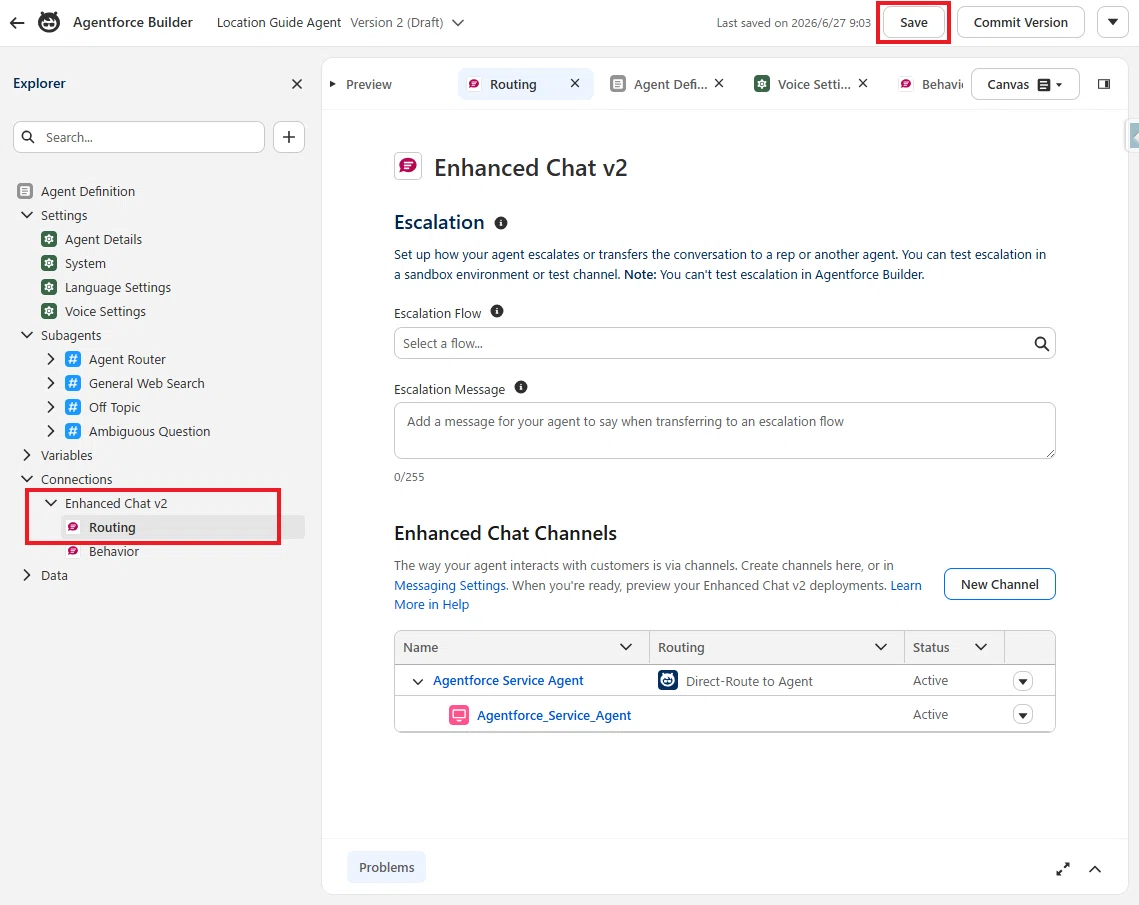The image size is (1139, 905).
Task: Open the Status column menu
Action: pos(981,647)
